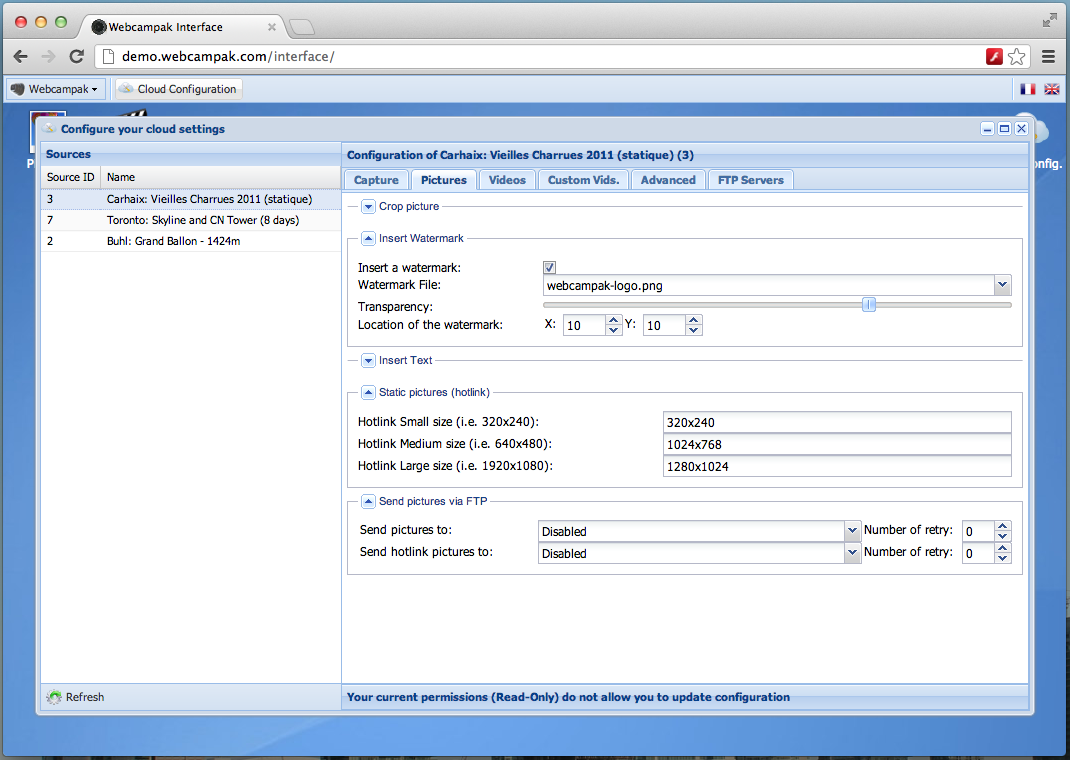The width and height of the screenshot is (1070, 760).
Task: Click the Refresh icon in Sources panel
Action: (54, 697)
